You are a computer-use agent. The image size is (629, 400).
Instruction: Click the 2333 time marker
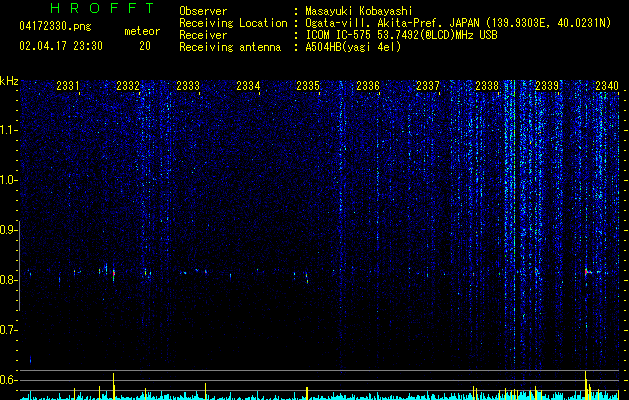pyautogui.click(x=188, y=86)
